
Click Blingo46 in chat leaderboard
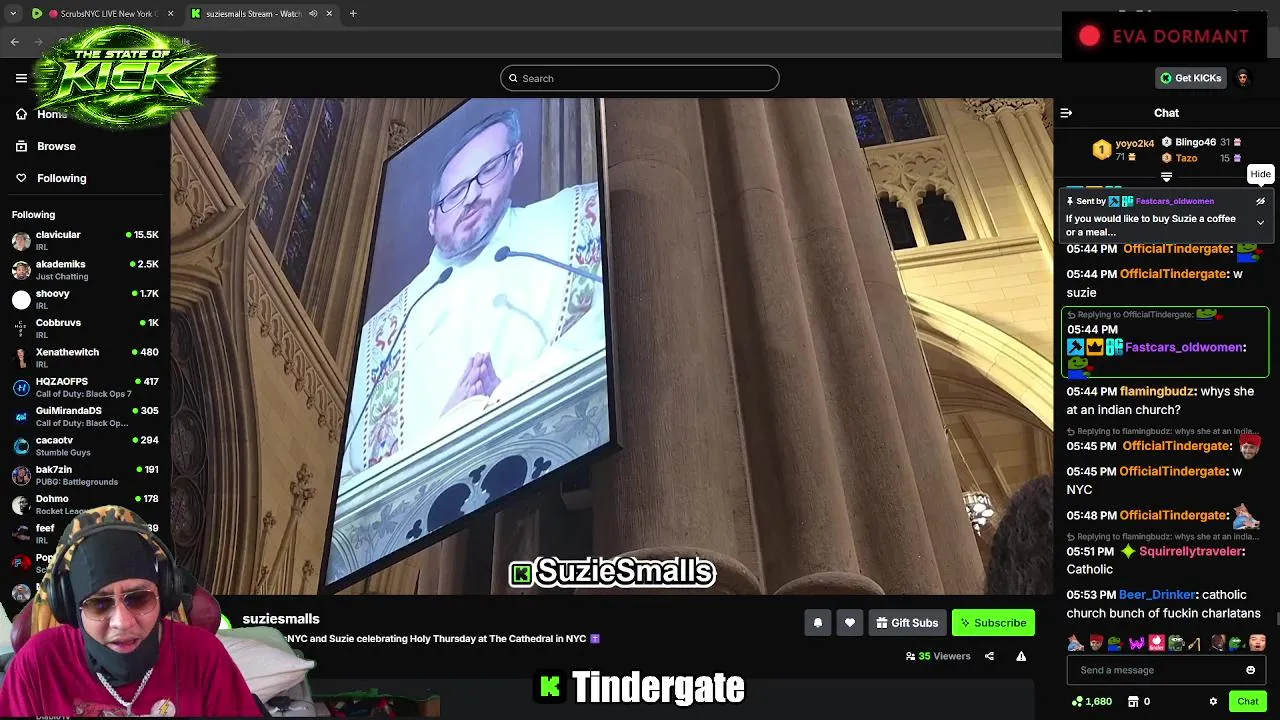coord(1195,142)
